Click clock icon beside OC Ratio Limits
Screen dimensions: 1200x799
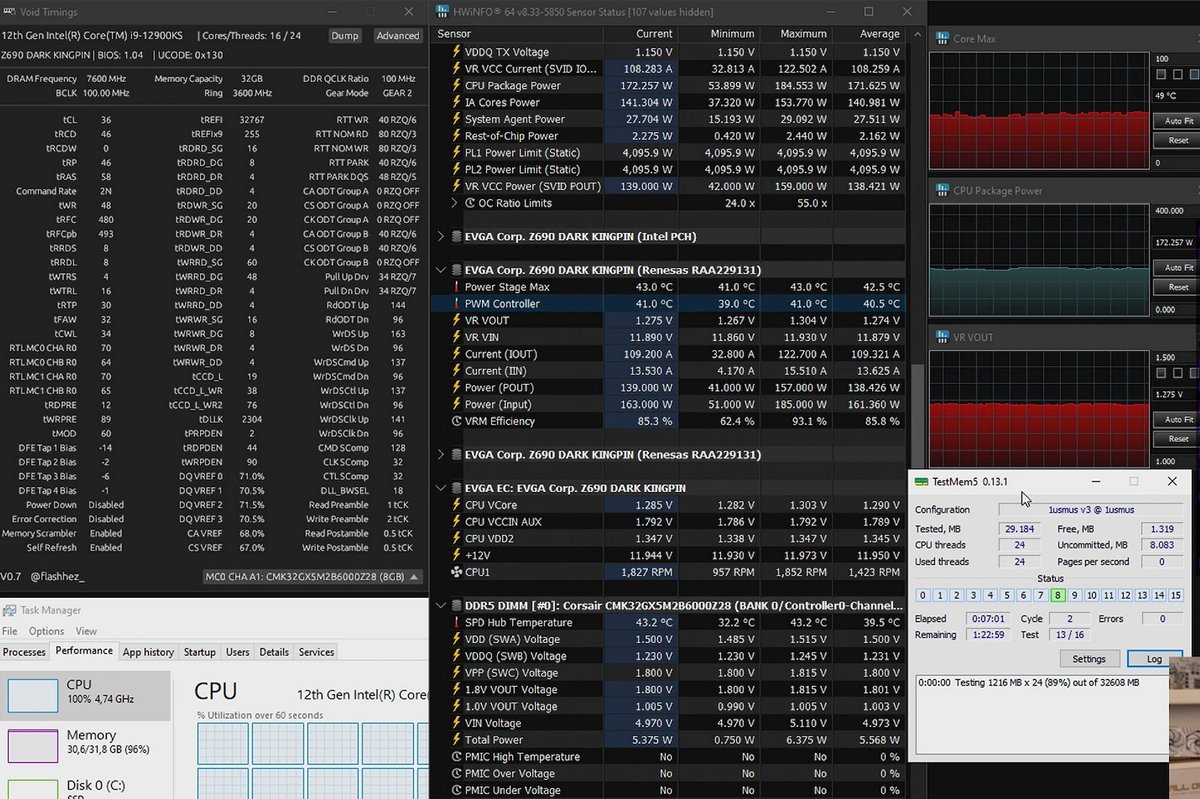point(470,203)
